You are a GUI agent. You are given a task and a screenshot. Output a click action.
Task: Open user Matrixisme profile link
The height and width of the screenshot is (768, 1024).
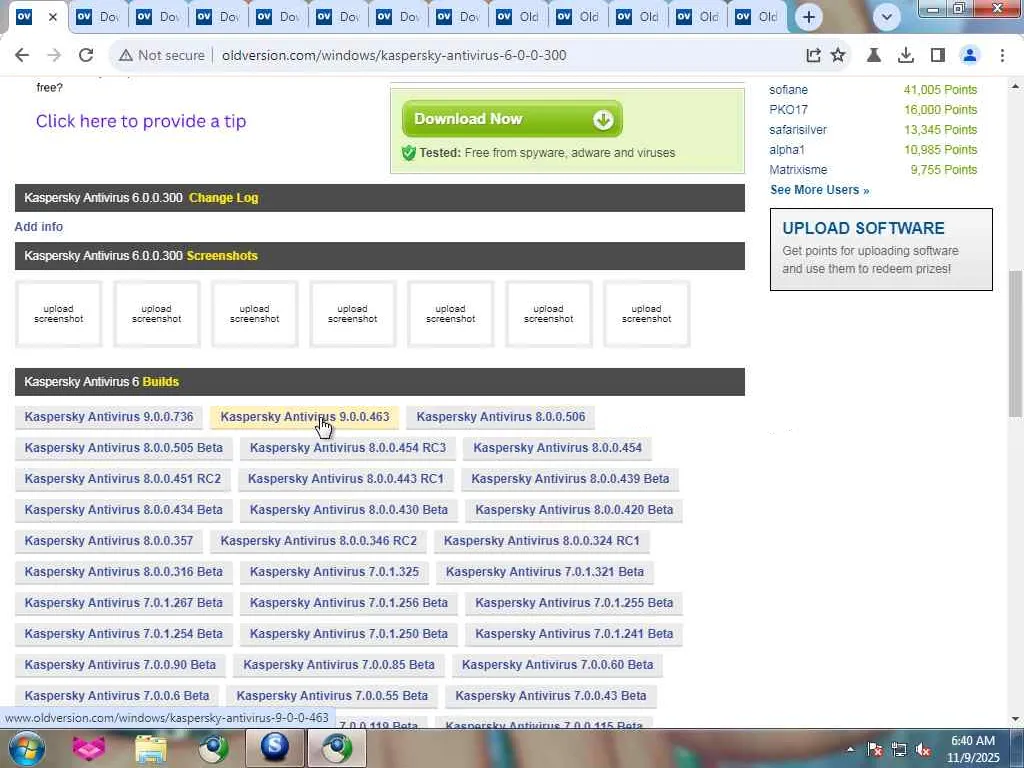point(798,170)
